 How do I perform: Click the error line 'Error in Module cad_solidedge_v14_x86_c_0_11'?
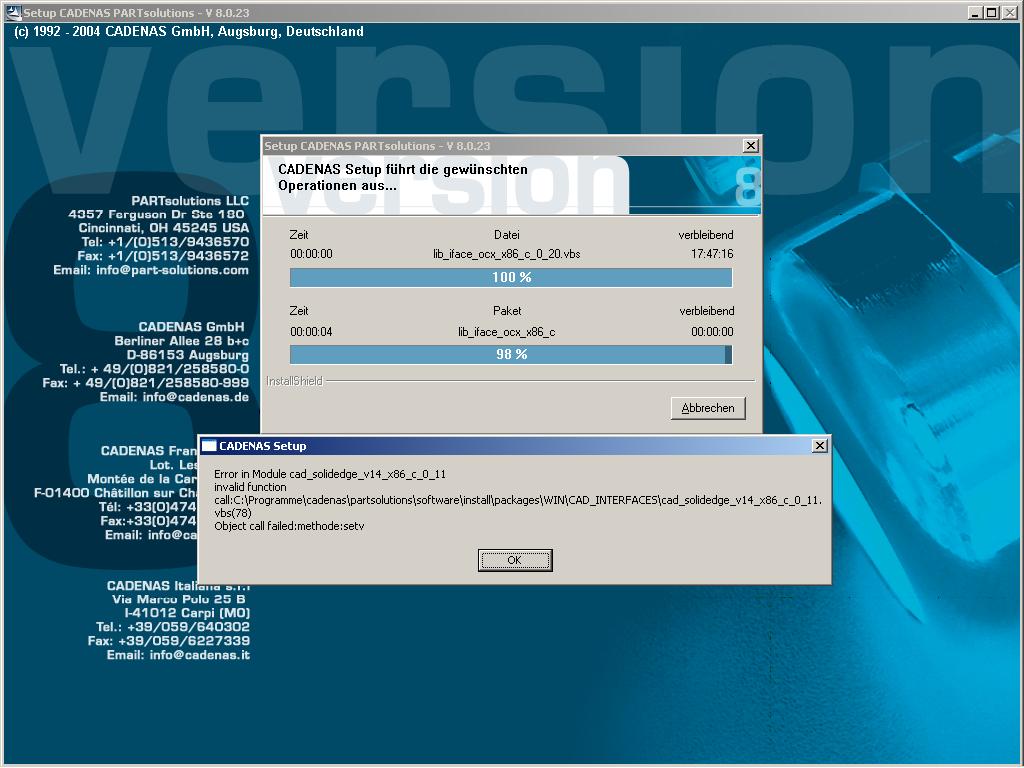pos(330,474)
